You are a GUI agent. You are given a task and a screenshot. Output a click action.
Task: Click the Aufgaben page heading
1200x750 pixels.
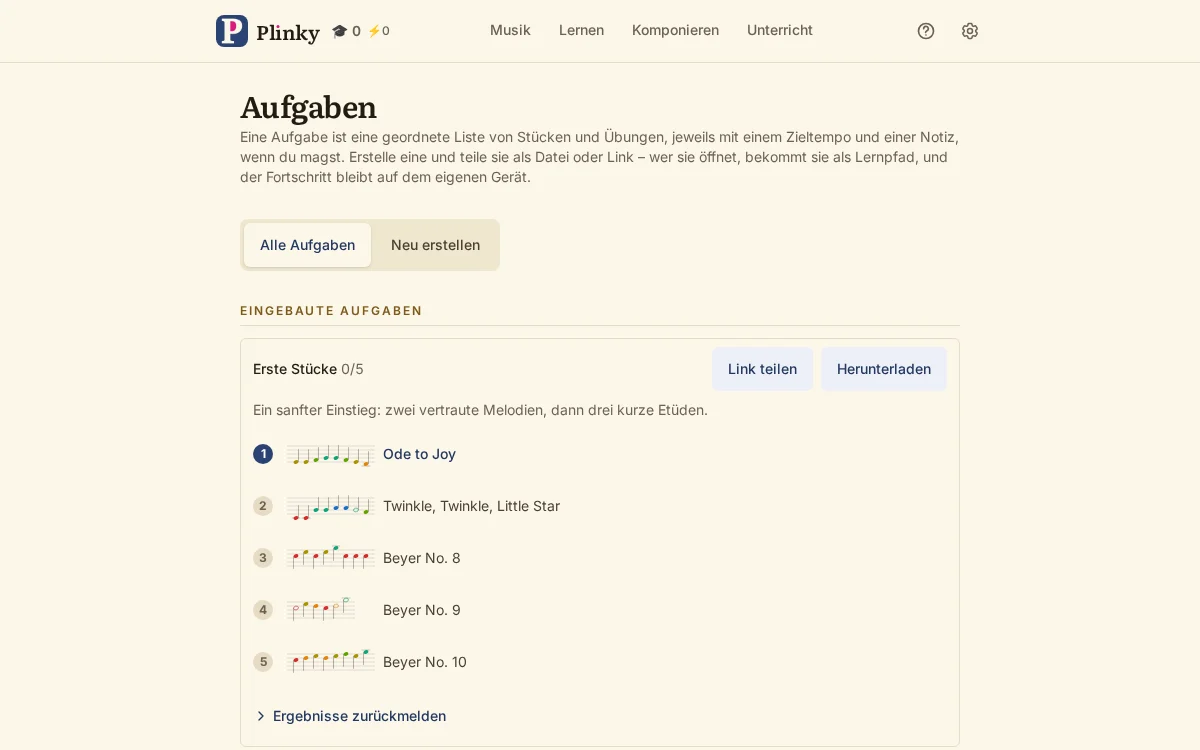(308, 107)
